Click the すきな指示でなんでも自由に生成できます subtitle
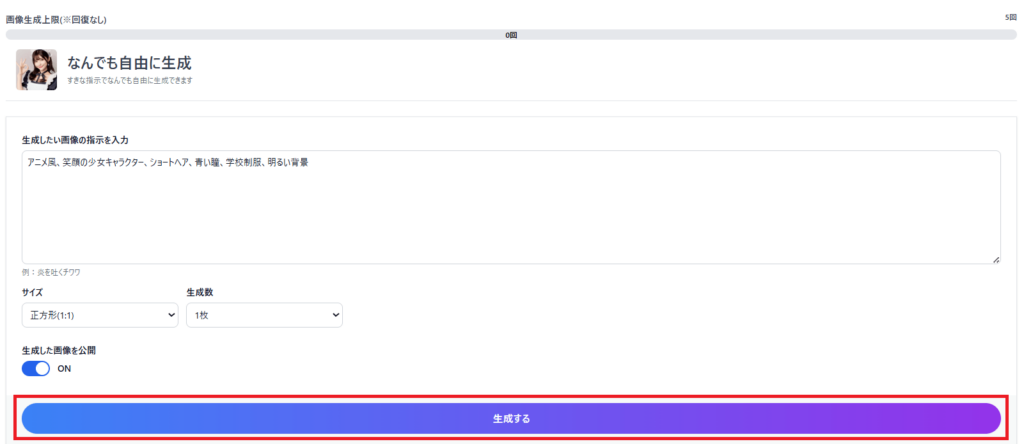This screenshot has height=444, width=1024. (129, 81)
